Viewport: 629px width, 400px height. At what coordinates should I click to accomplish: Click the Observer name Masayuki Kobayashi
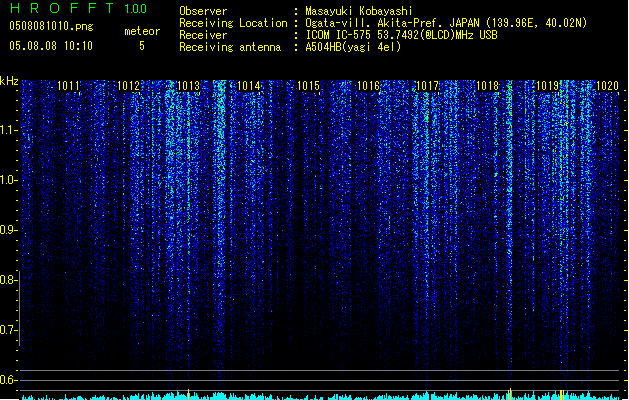pos(359,11)
